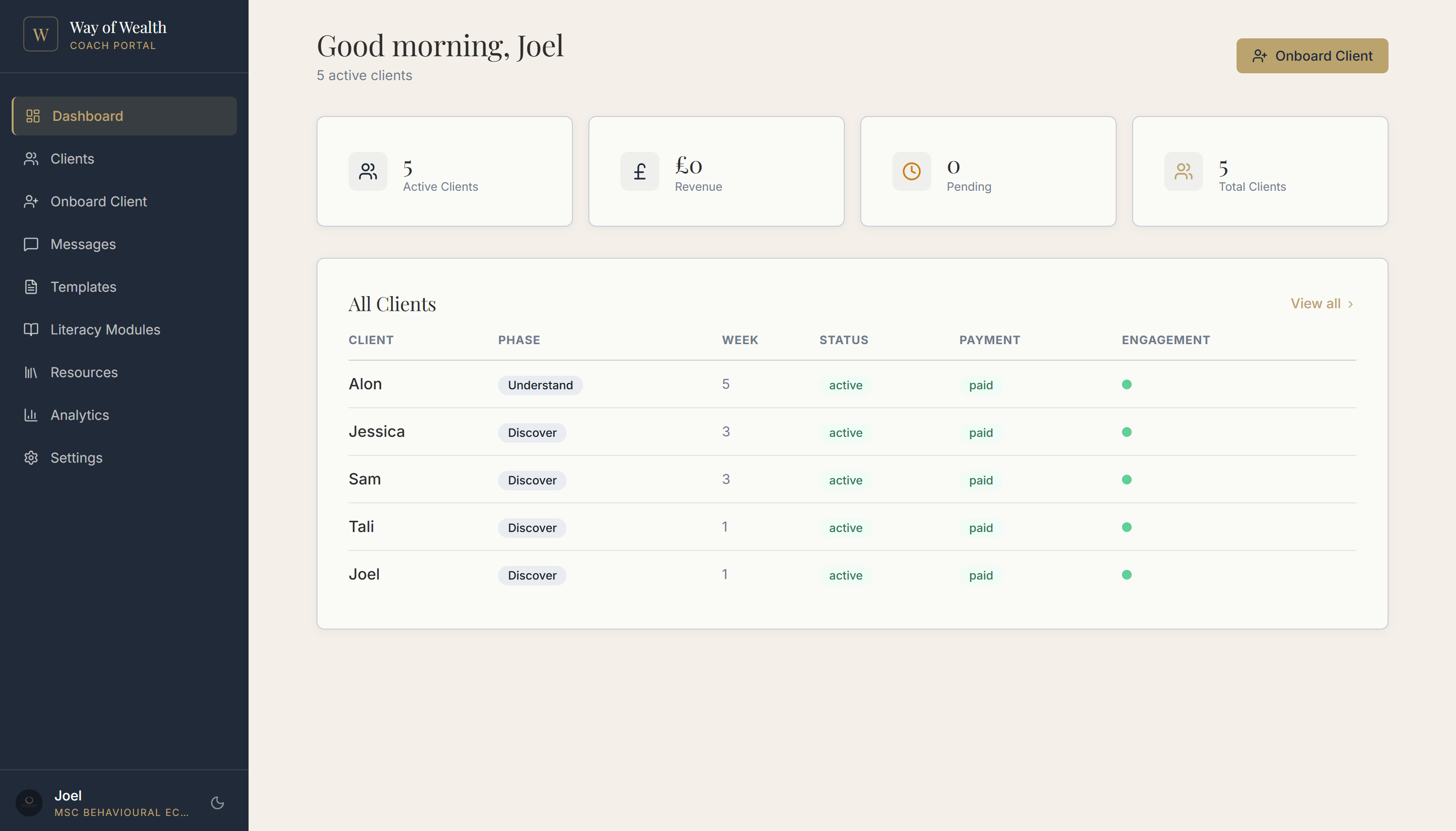
Task: Click the £ icon on Revenue card
Action: [x=639, y=171]
